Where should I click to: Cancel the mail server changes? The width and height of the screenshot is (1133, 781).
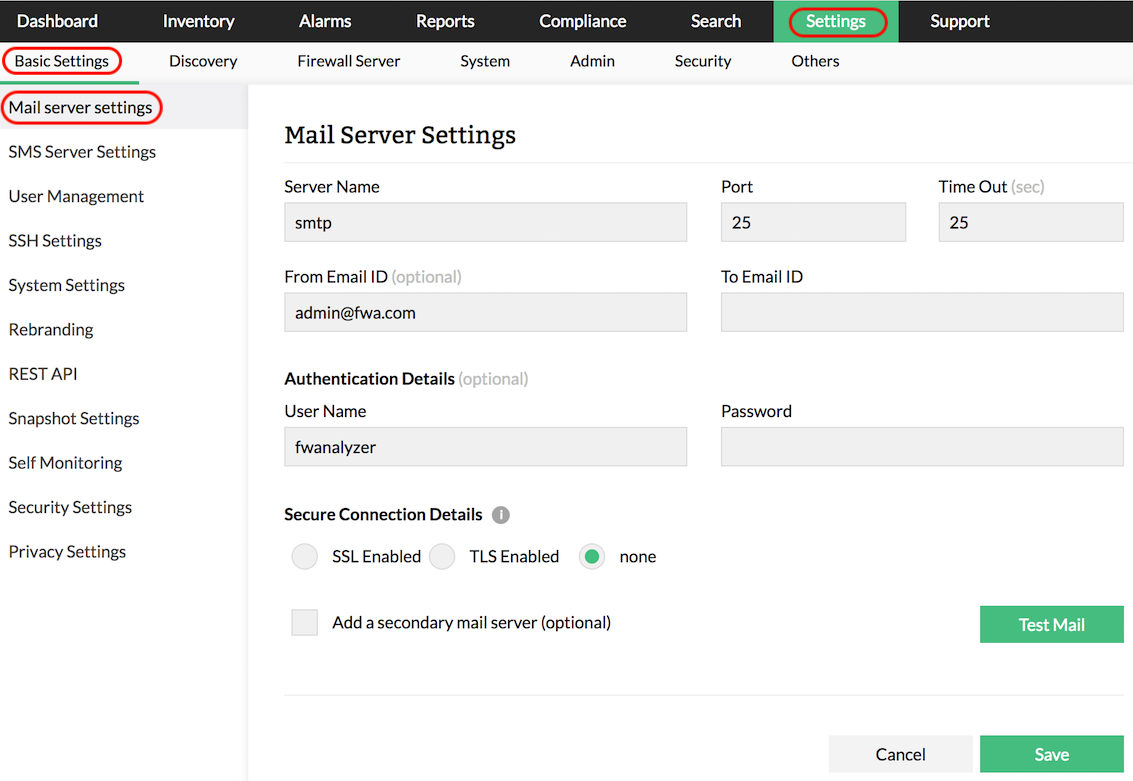coord(900,755)
